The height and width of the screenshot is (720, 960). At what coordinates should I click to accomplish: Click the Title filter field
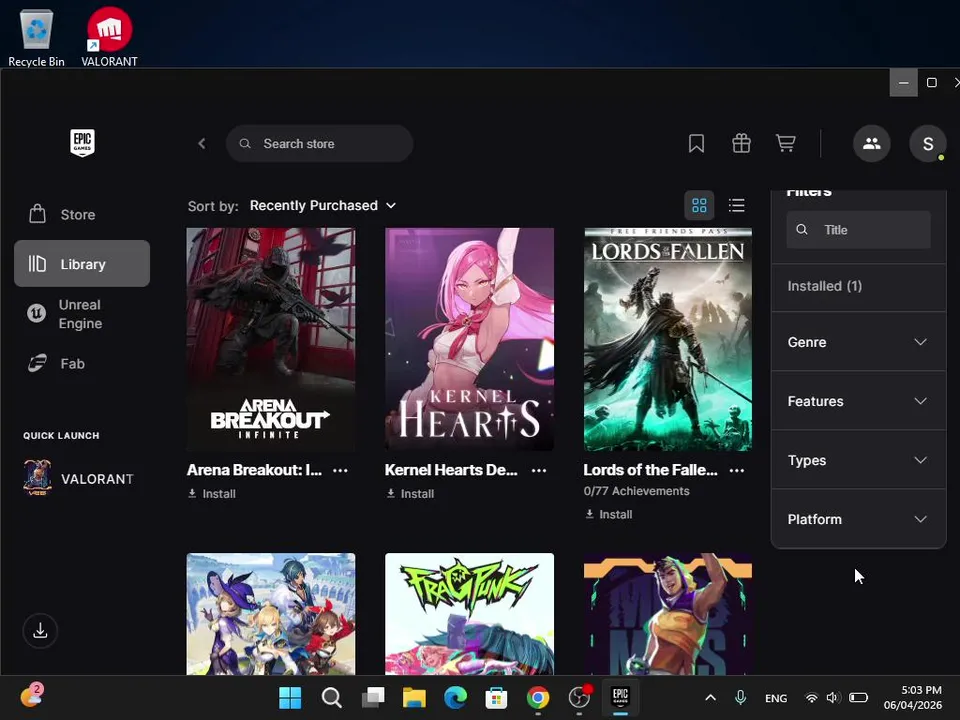(x=858, y=230)
